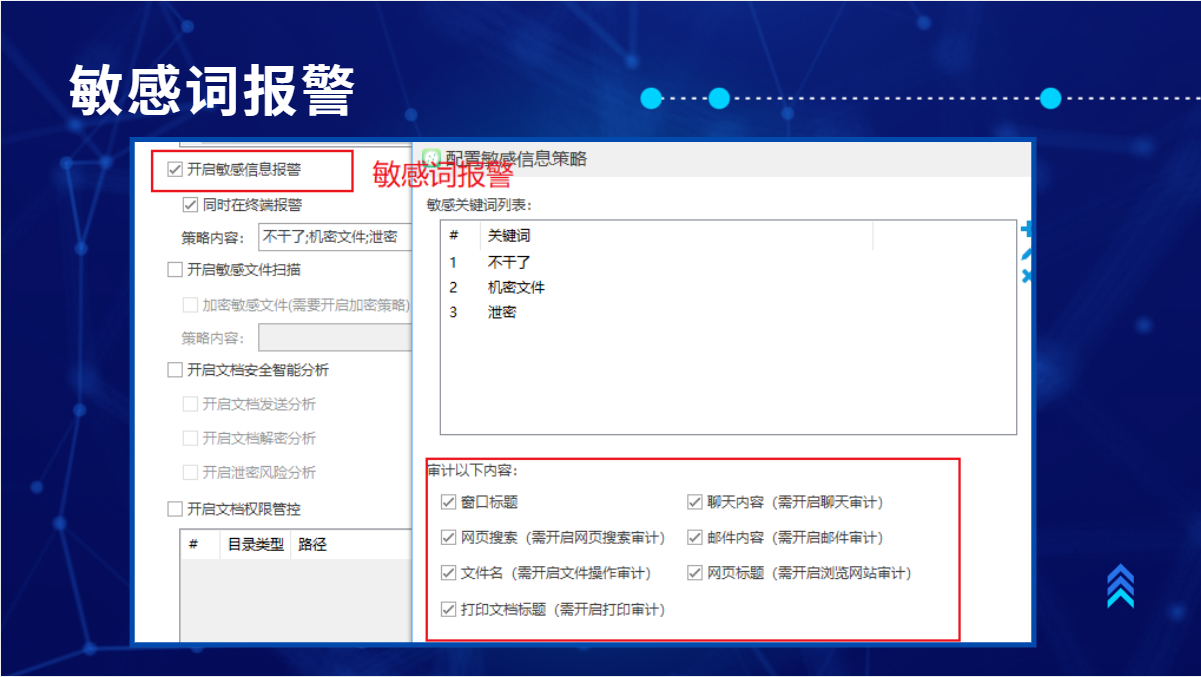
Task: Click the 关键词 column header
Action: click(x=509, y=236)
